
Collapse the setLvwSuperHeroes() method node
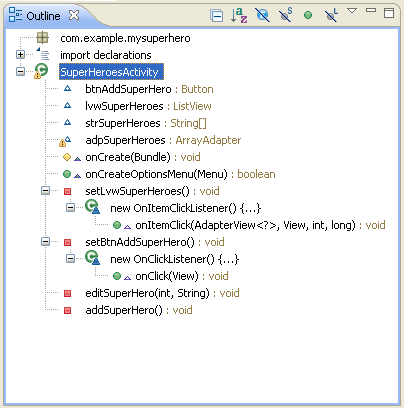coord(45,191)
